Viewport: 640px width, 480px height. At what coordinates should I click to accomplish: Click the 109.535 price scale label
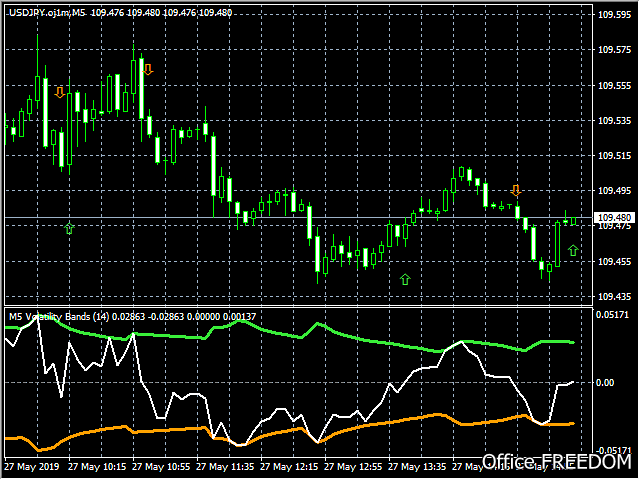(x=614, y=121)
